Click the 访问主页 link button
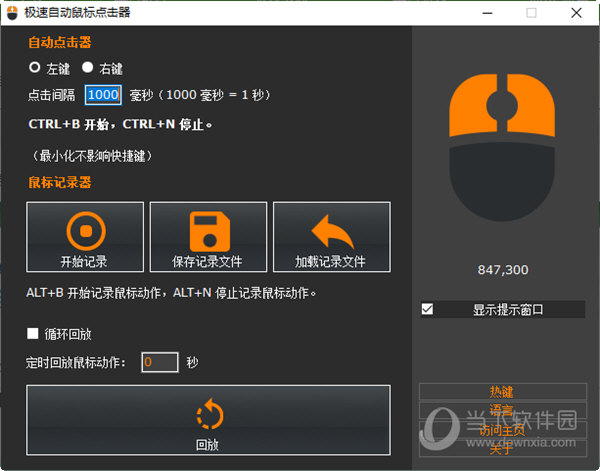Viewport: 600px width, 471px height. (x=503, y=430)
